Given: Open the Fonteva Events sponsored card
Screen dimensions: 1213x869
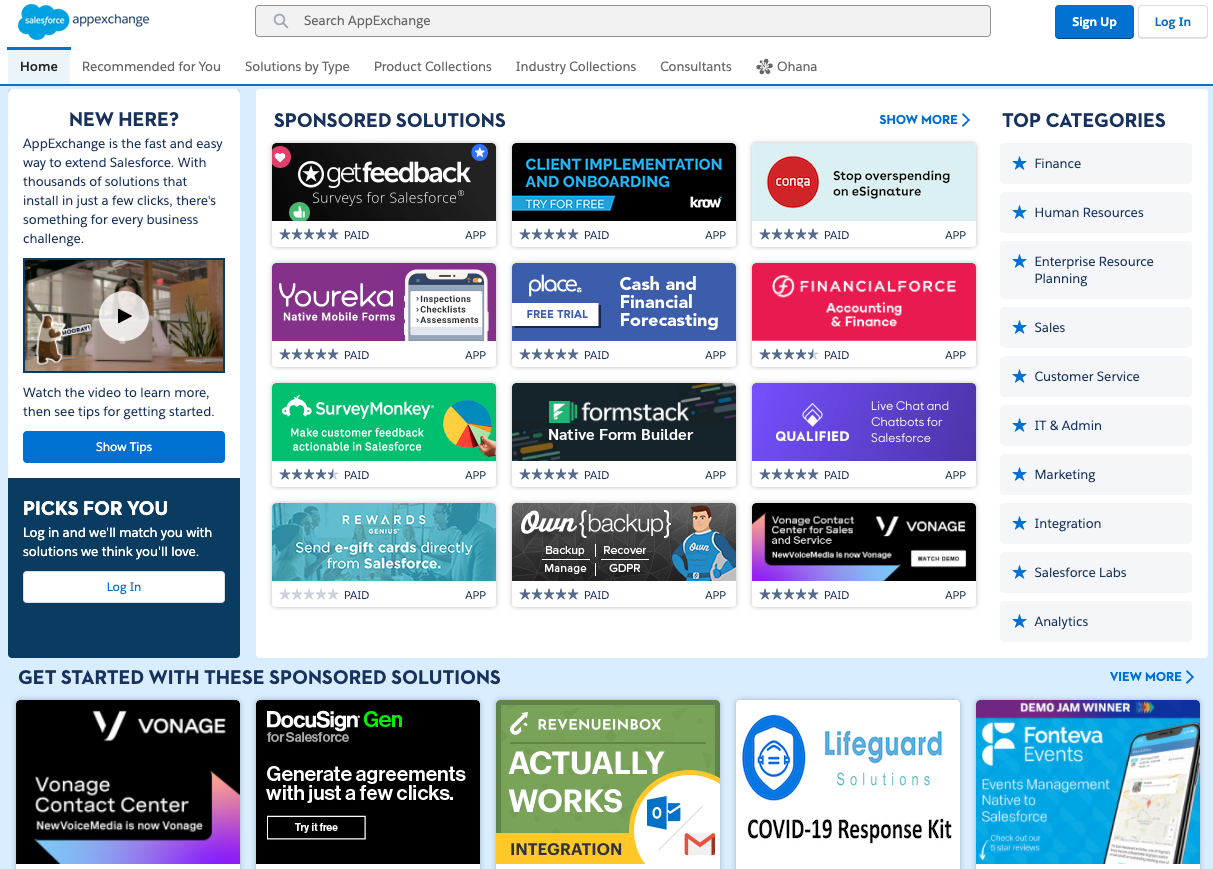Looking at the screenshot, I should click(1088, 784).
